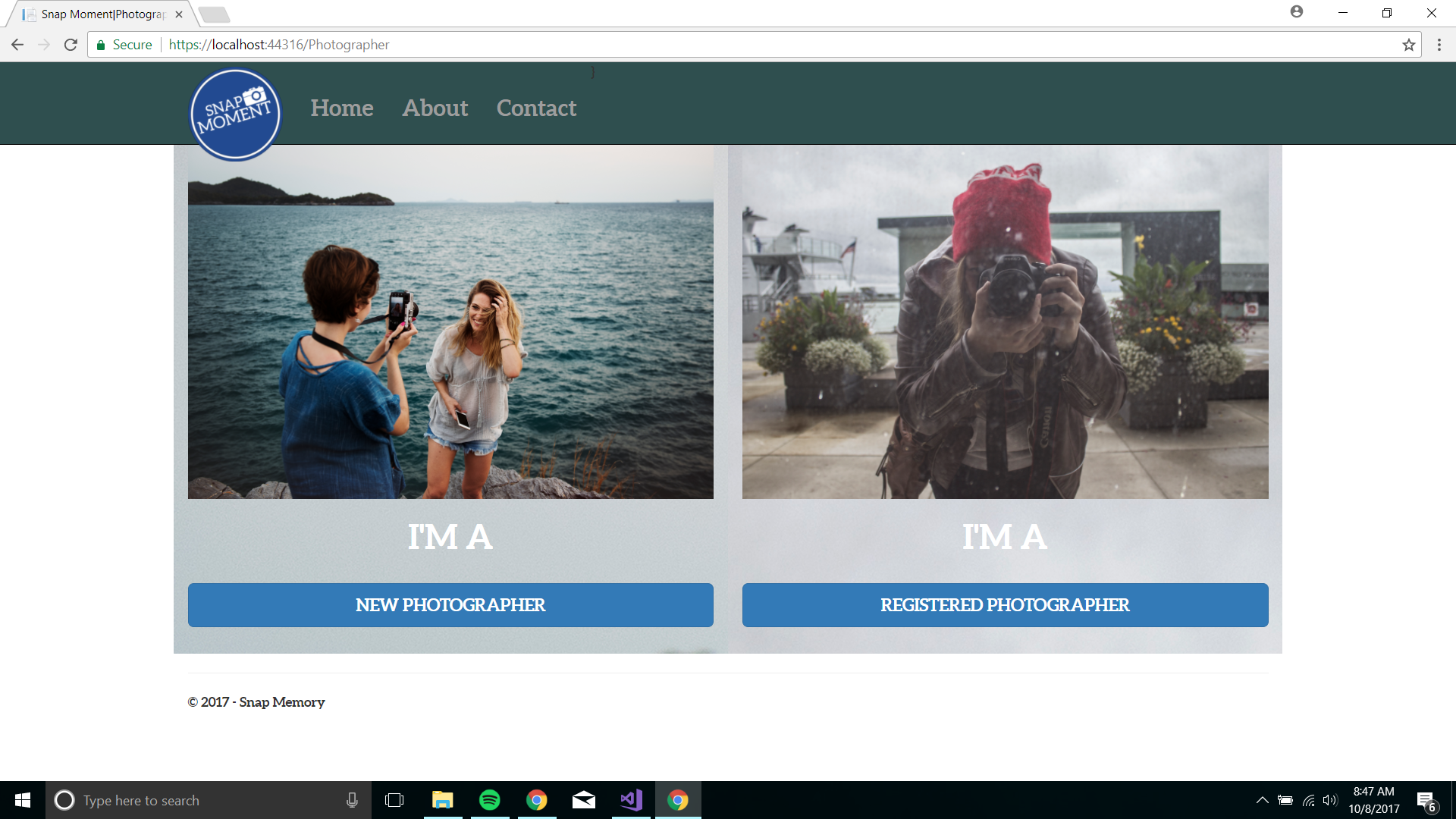Viewport: 1456px width, 819px height.
Task: Open Spotify from taskbar
Action: tap(490, 800)
